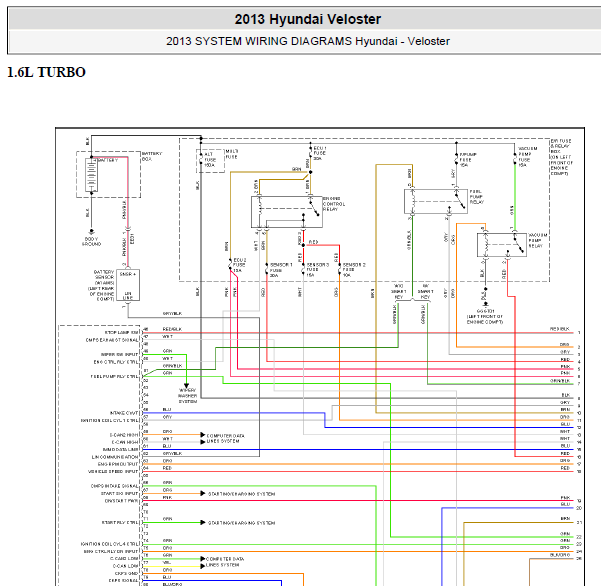Click the 'C-CAN HIGH' pin label
The height and width of the screenshot is (586, 601).
(125, 442)
